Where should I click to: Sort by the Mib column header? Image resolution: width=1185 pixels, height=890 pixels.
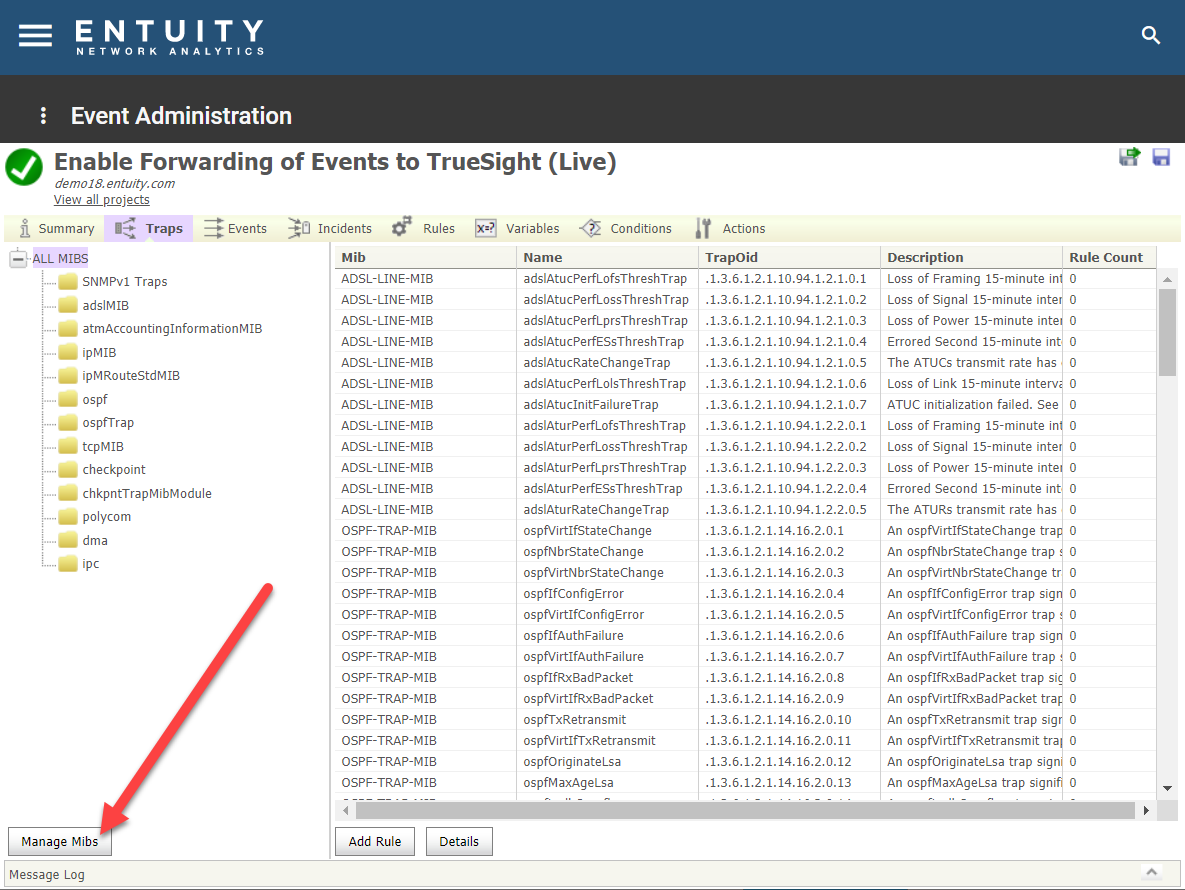(425, 258)
